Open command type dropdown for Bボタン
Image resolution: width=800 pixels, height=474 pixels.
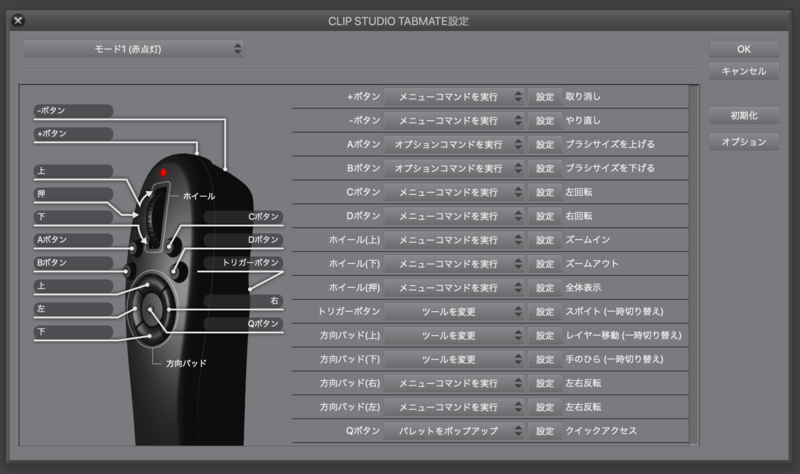(454, 168)
